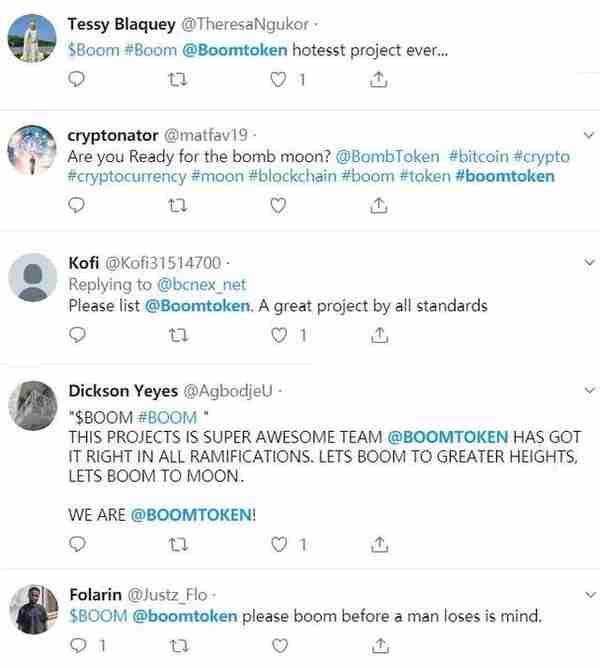The width and height of the screenshot is (600, 668).
Task: Like the cryptonator tweet
Action: coord(278,206)
